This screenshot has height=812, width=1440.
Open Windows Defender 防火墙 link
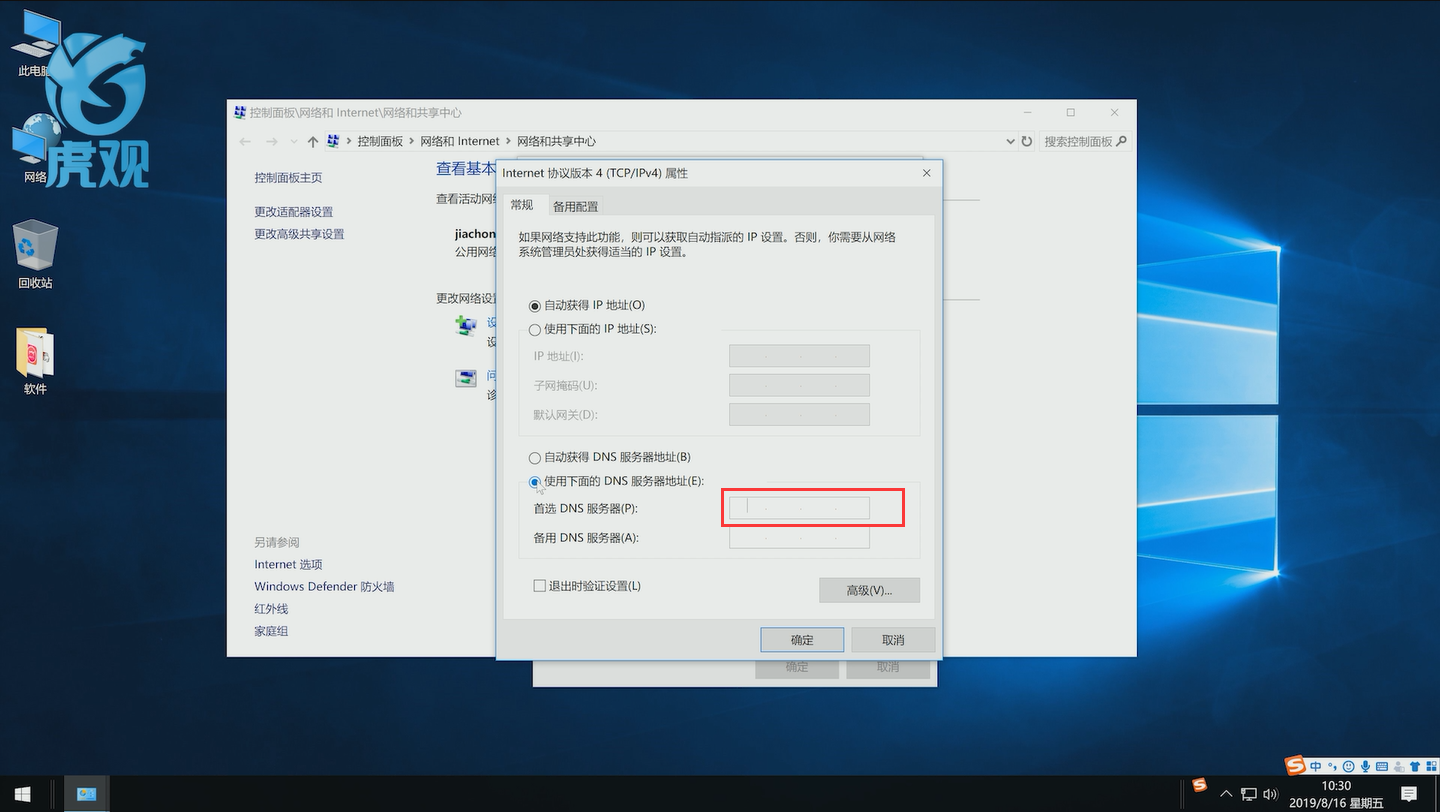coord(324,587)
